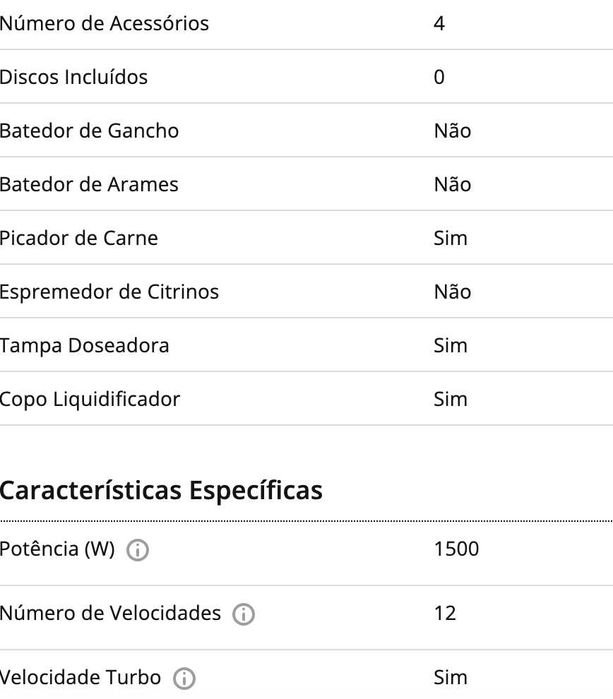
Task: Show info tooltip for Velocidade Turbo
Action: tap(184, 679)
